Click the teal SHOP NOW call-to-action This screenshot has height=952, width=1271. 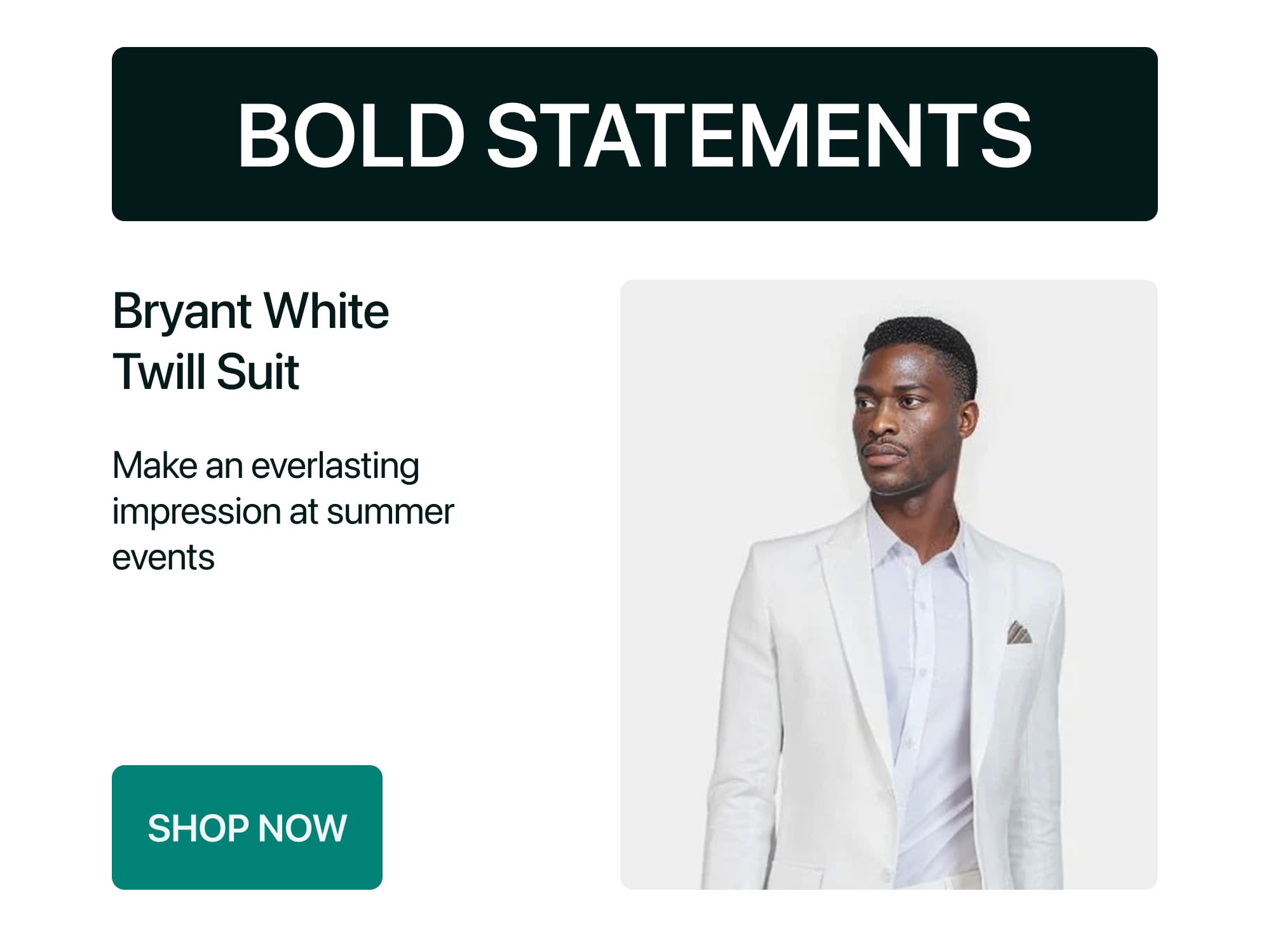(x=248, y=827)
